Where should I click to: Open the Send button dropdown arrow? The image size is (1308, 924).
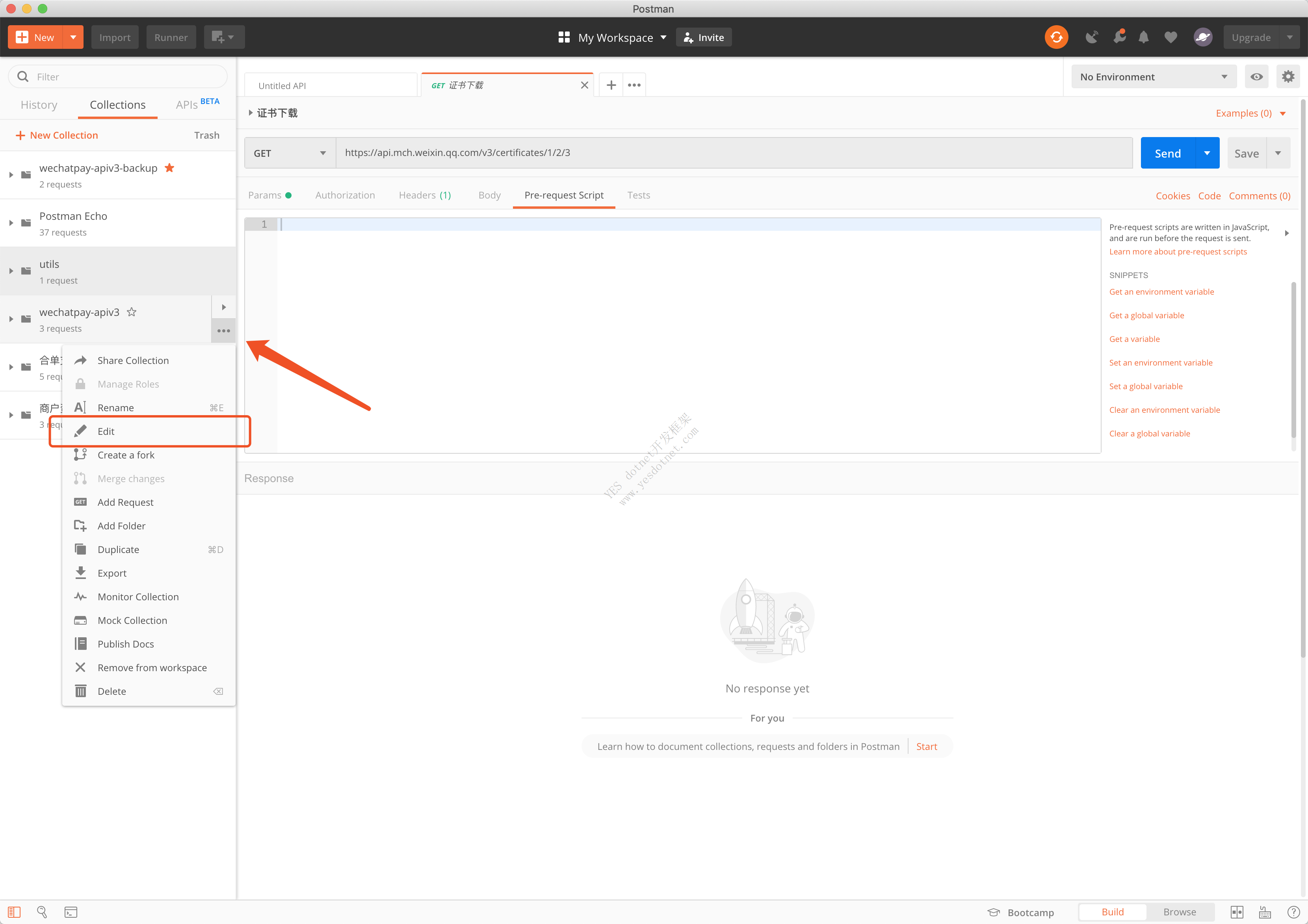(x=1207, y=153)
